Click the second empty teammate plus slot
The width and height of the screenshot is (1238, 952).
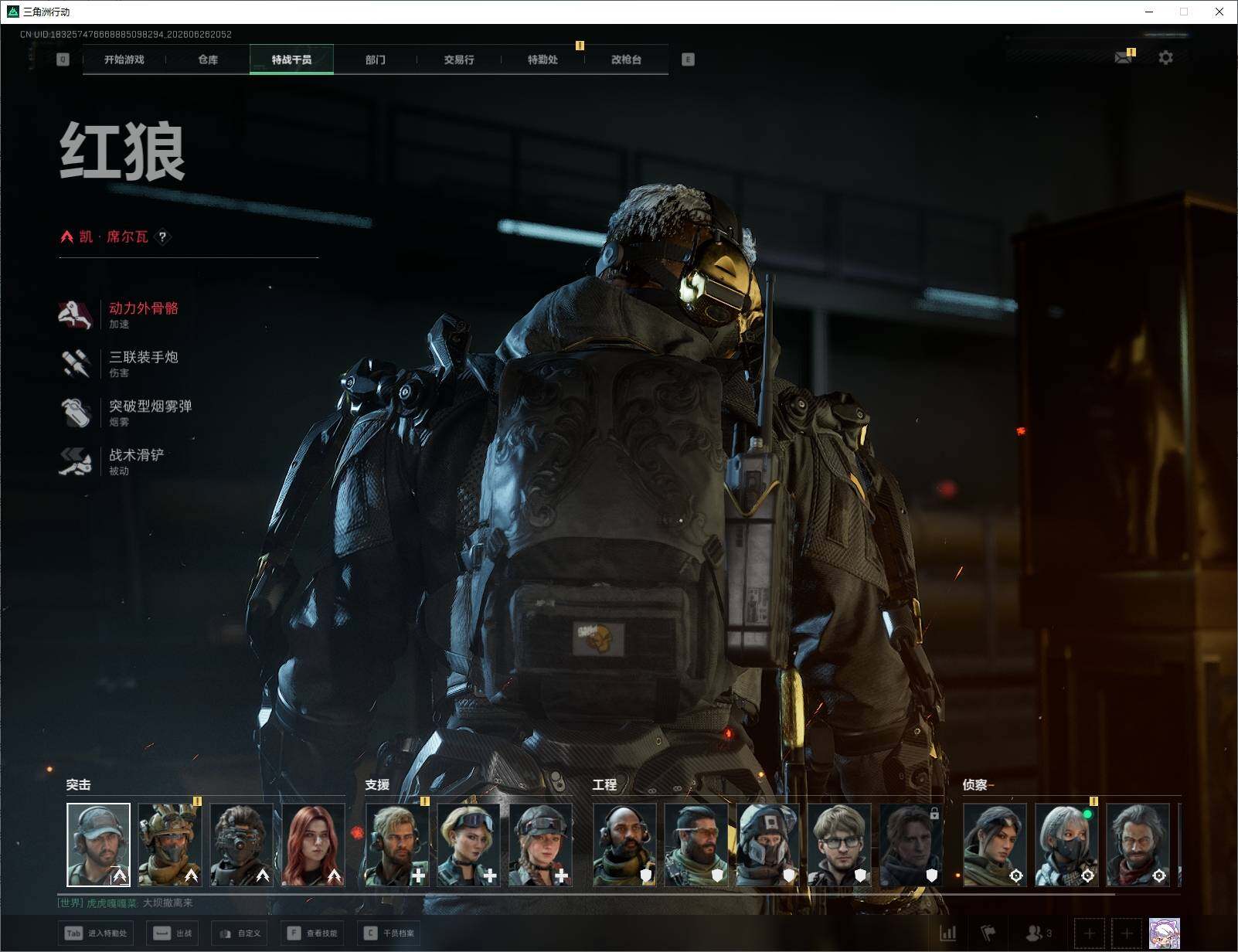pyautogui.click(x=1127, y=933)
